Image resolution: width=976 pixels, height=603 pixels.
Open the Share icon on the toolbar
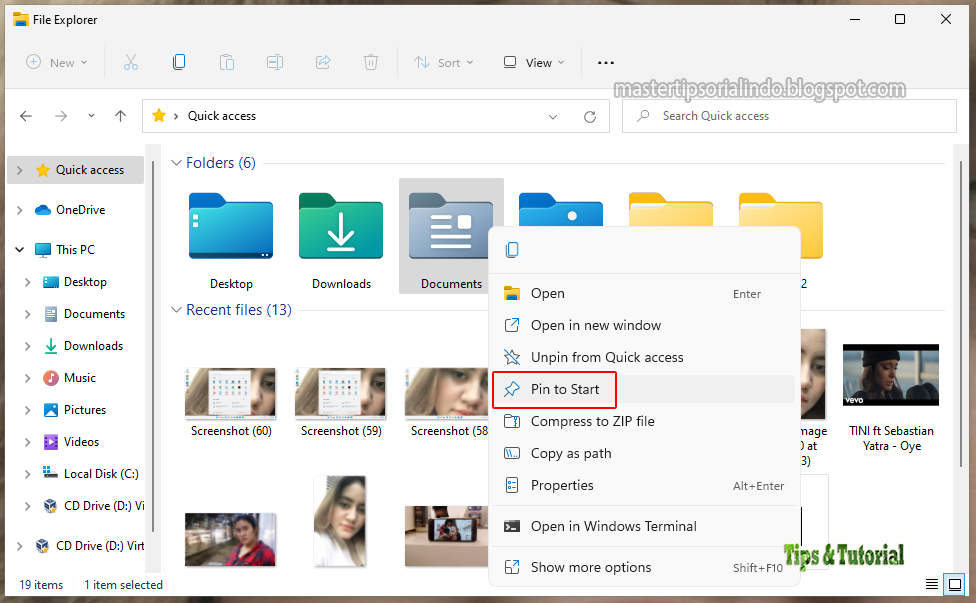coord(322,62)
